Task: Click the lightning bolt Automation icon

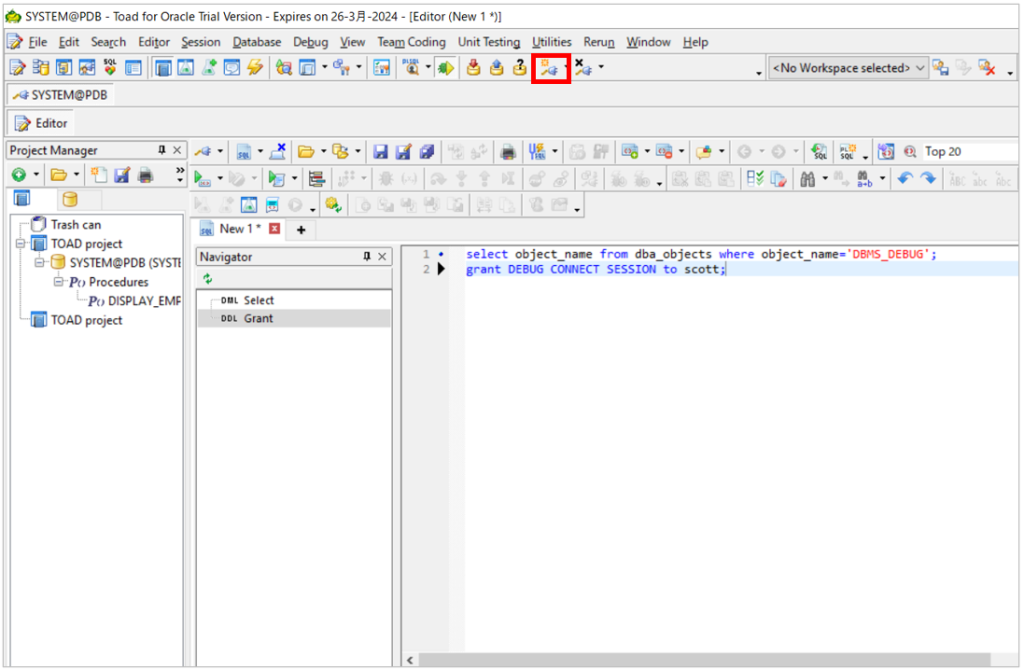Action: [x=255, y=67]
